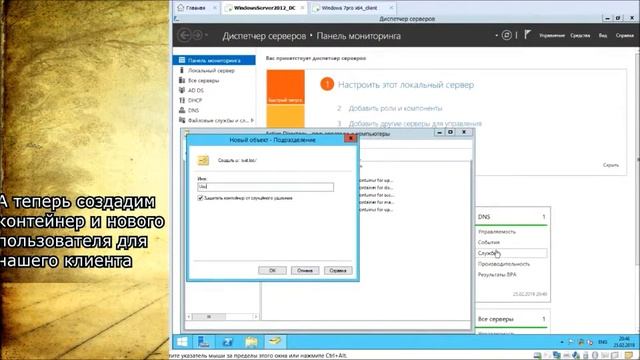Screen dimensions: 640x360
Task: Click Добавить другие серверы для управления link
Action: (x=415, y=123)
